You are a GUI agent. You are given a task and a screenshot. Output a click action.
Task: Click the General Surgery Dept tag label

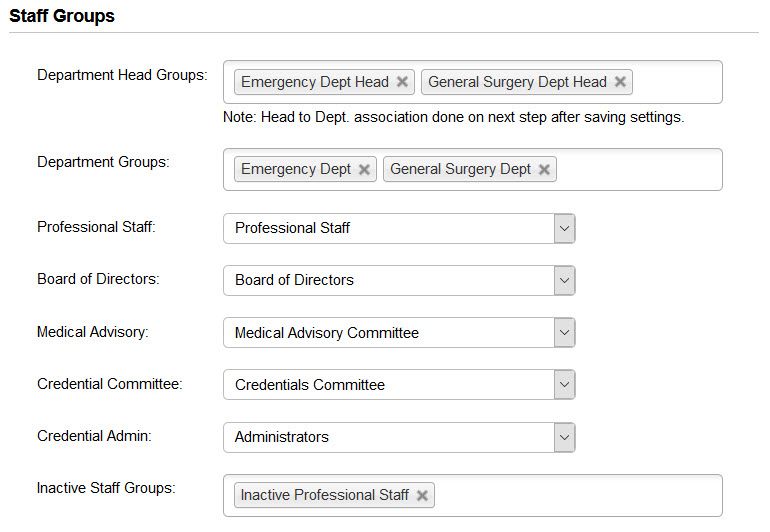460,170
